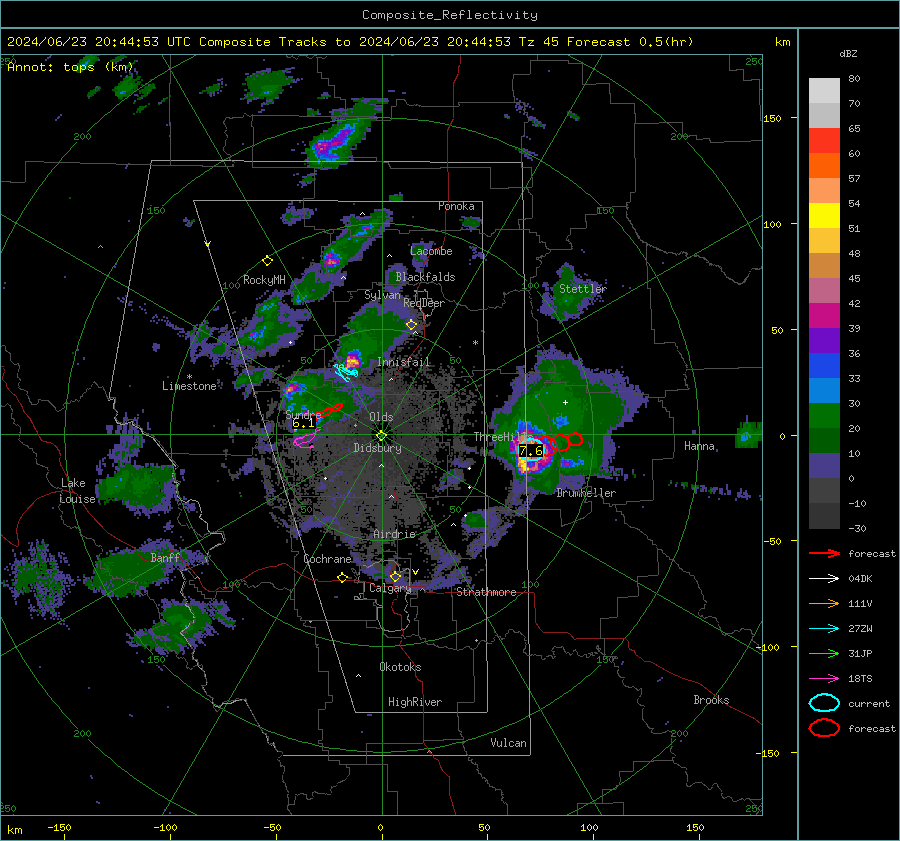Click the HighRiver town label
900x841 pixels.
[415, 702]
